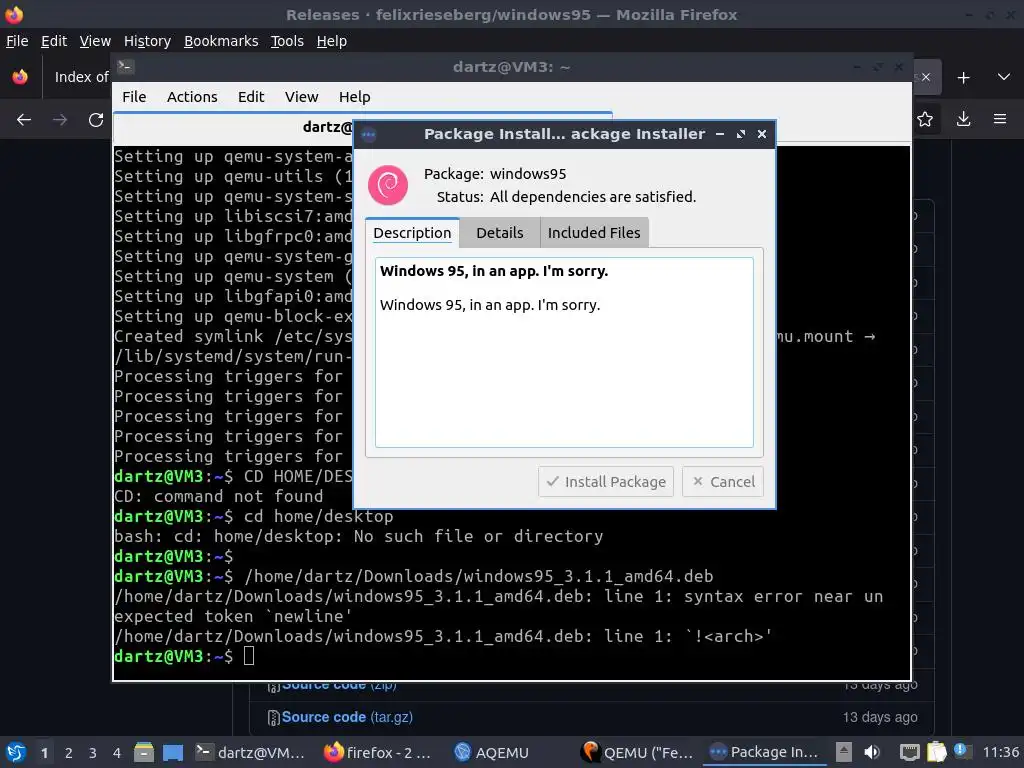Click the Firefox forward arrow
The width and height of the screenshot is (1024, 768).
pos(60,120)
